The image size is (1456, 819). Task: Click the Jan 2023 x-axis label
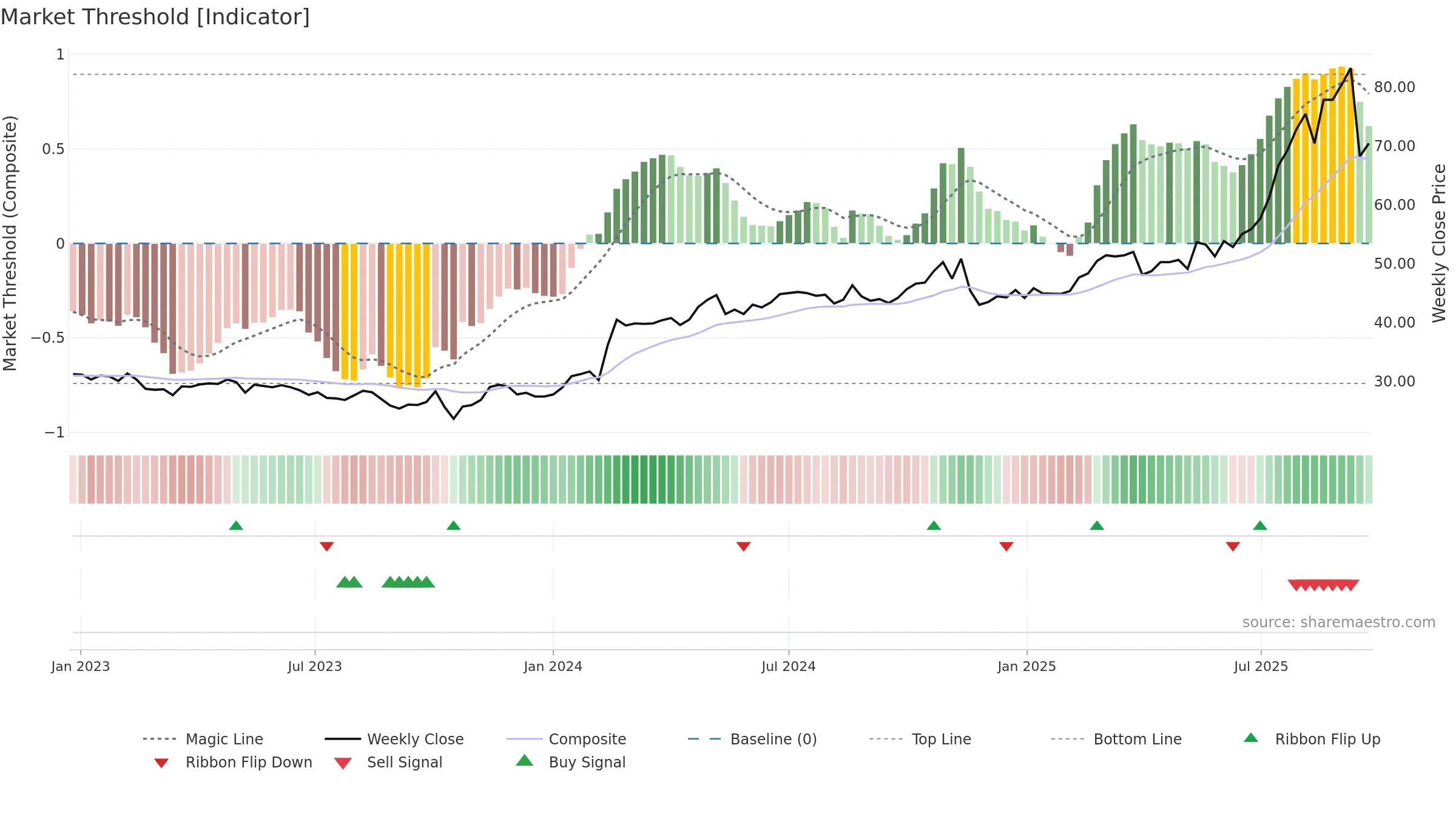(81, 667)
